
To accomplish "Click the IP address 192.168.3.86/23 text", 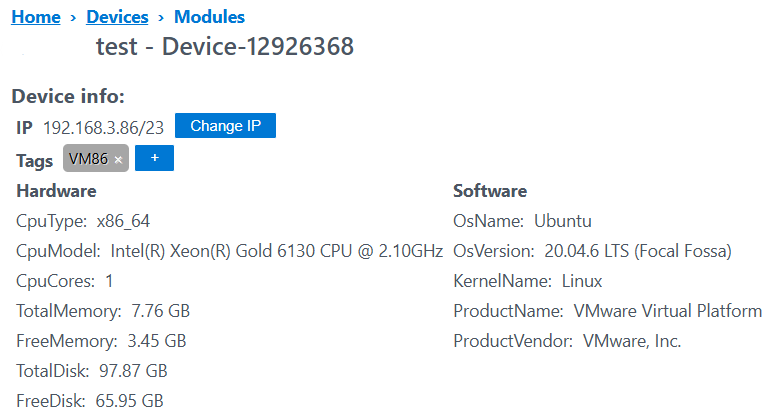I will 103,127.
